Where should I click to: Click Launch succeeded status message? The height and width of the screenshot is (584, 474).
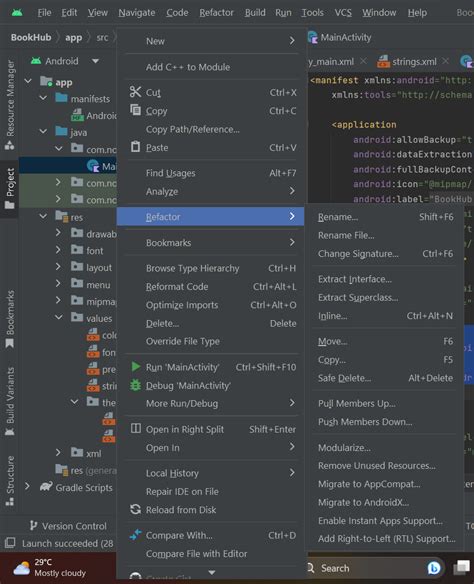pyautogui.click(x=67, y=543)
